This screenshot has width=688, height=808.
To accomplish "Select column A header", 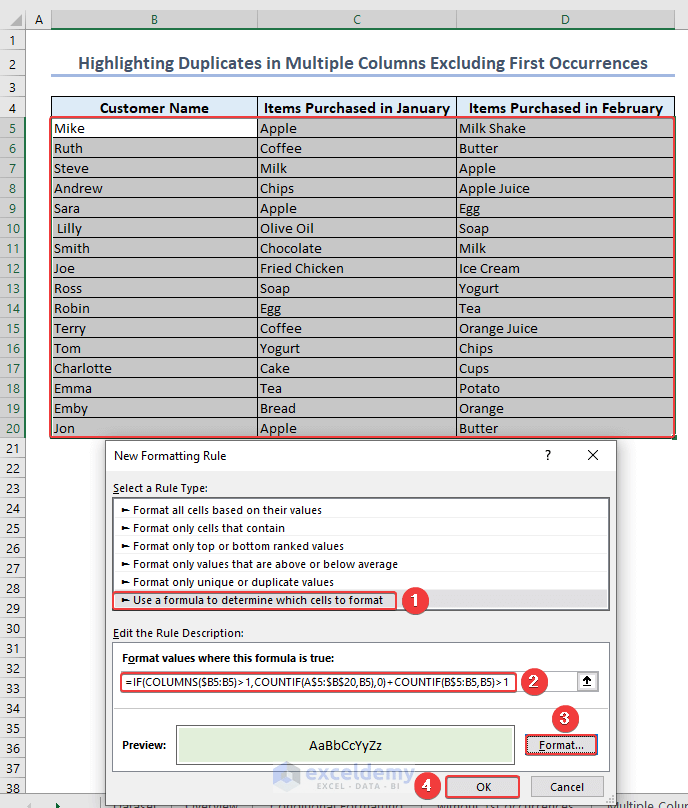I will click(39, 20).
